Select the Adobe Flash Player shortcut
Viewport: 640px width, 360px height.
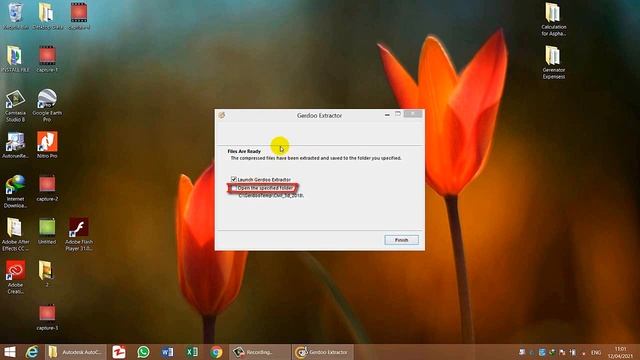pyautogui.click(x=79, y=234)
